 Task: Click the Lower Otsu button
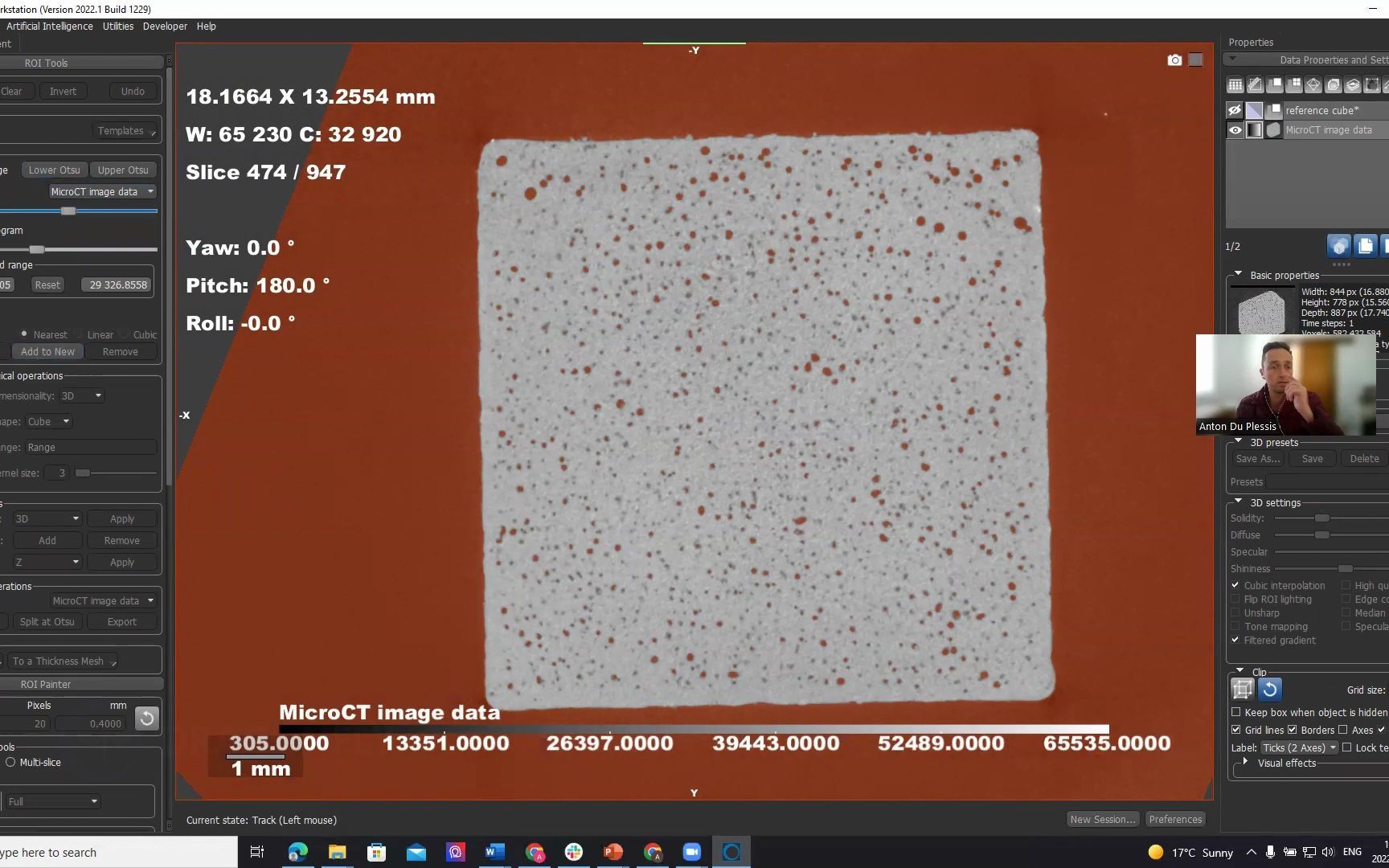coord(55,170)
